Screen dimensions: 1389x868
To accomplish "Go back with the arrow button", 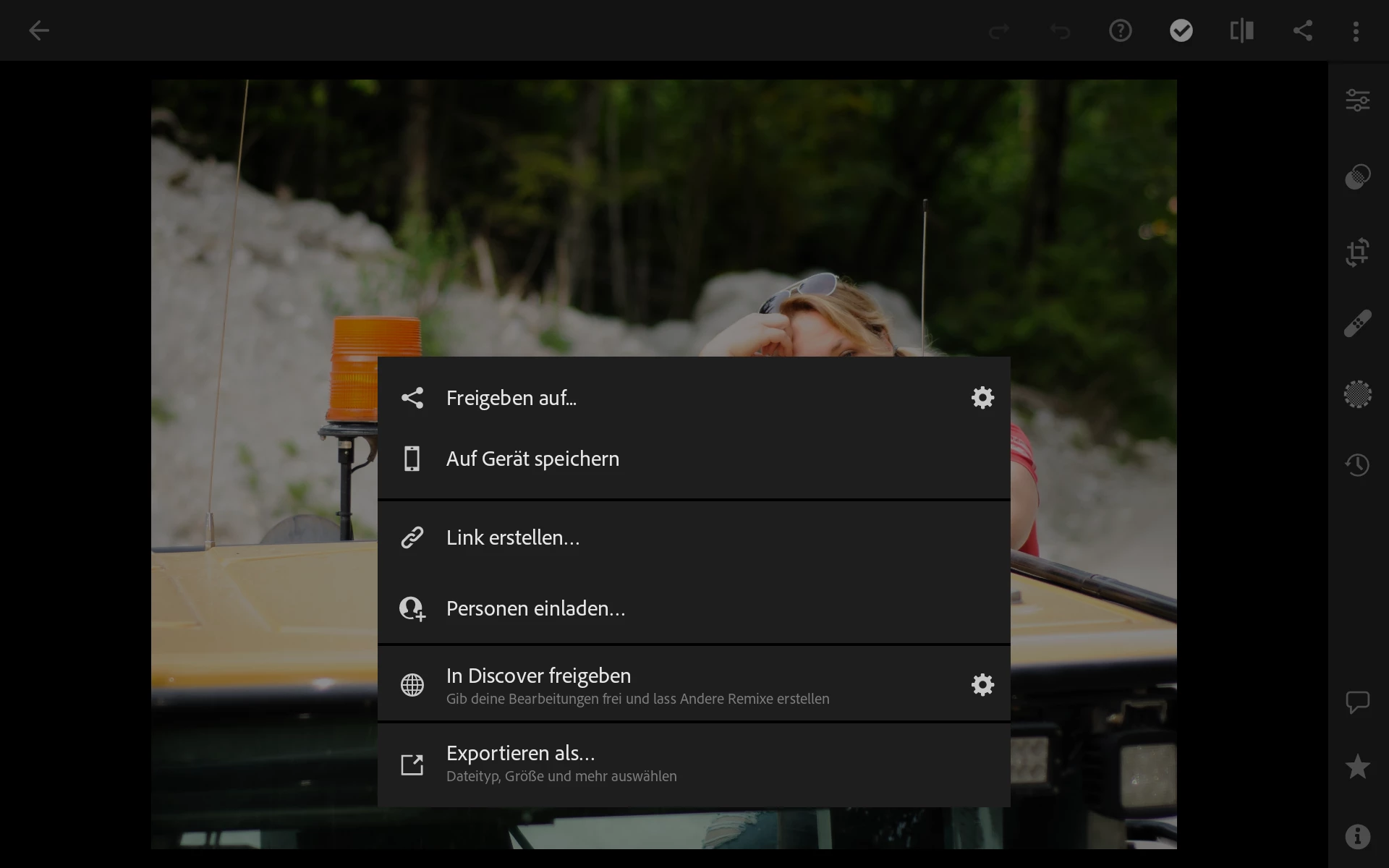I will (x=39, y=30).
